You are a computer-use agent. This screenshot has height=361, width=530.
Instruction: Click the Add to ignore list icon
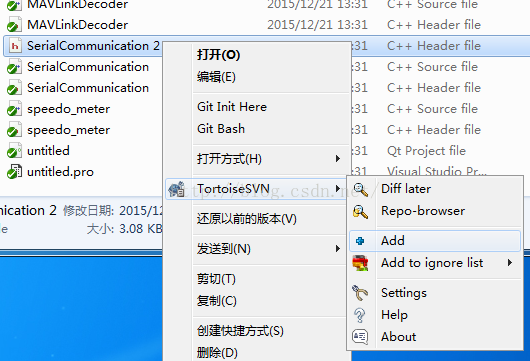[360, 263]
